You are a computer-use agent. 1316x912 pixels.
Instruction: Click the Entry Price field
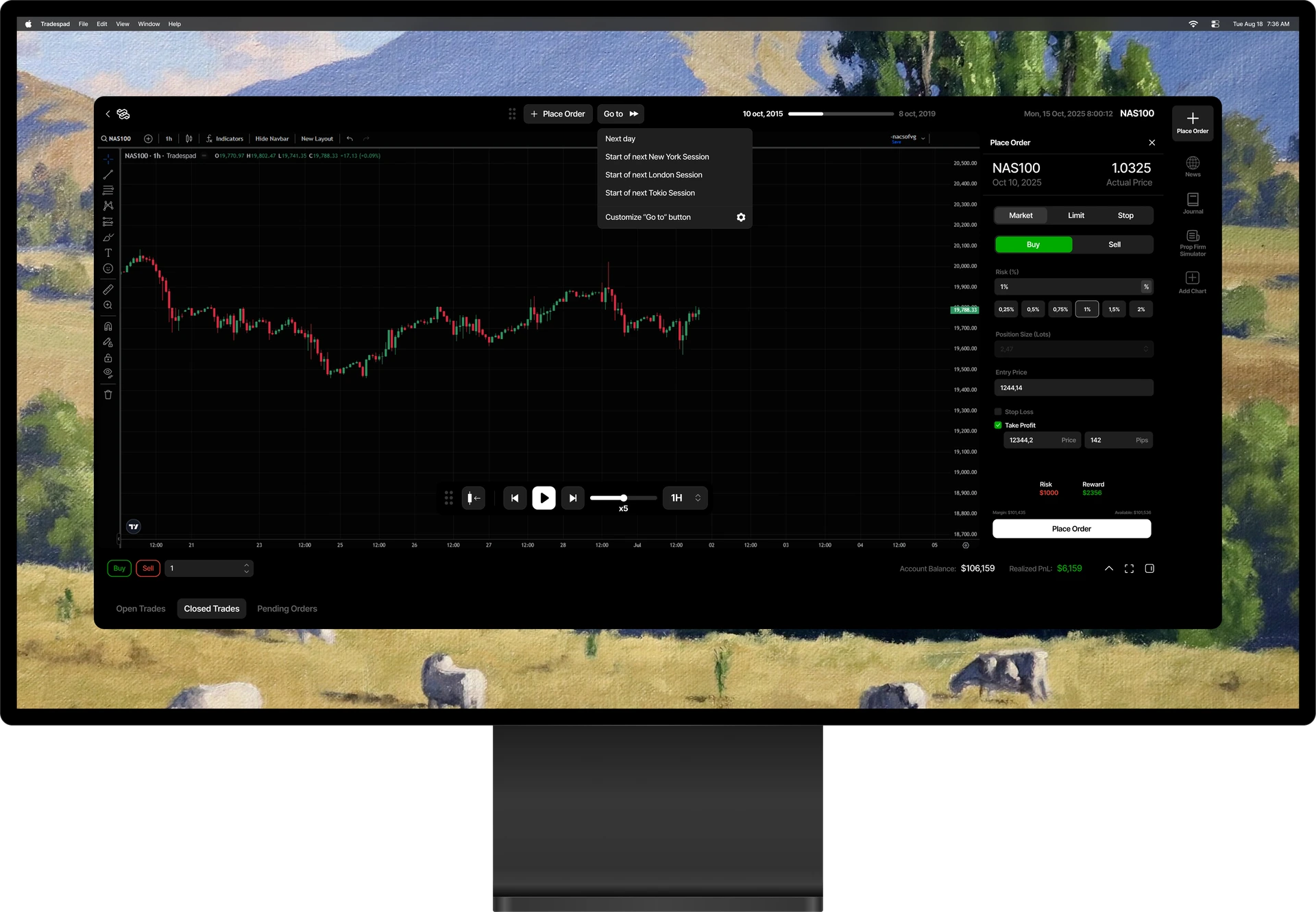1074,388
